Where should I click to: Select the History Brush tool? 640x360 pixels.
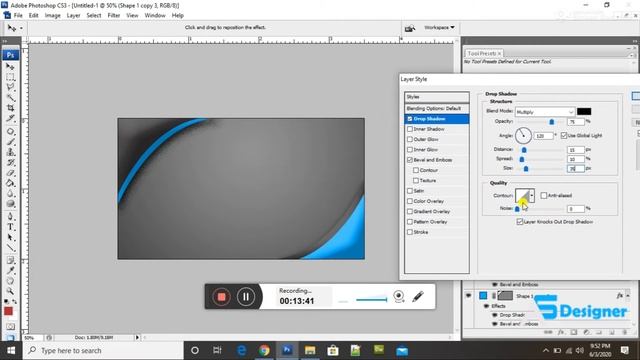pos(10,162)
